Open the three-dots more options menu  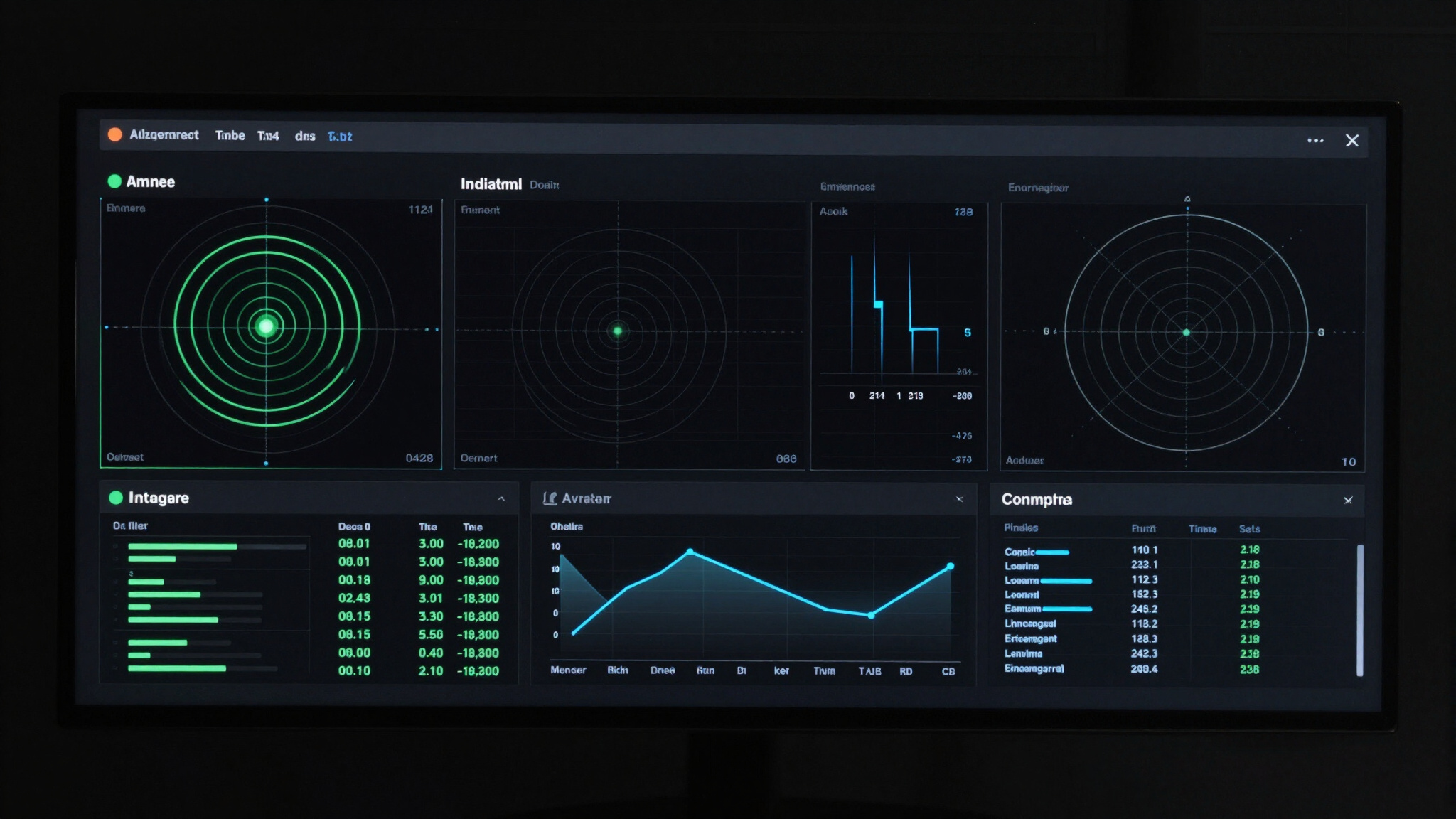click(1315, 141)
